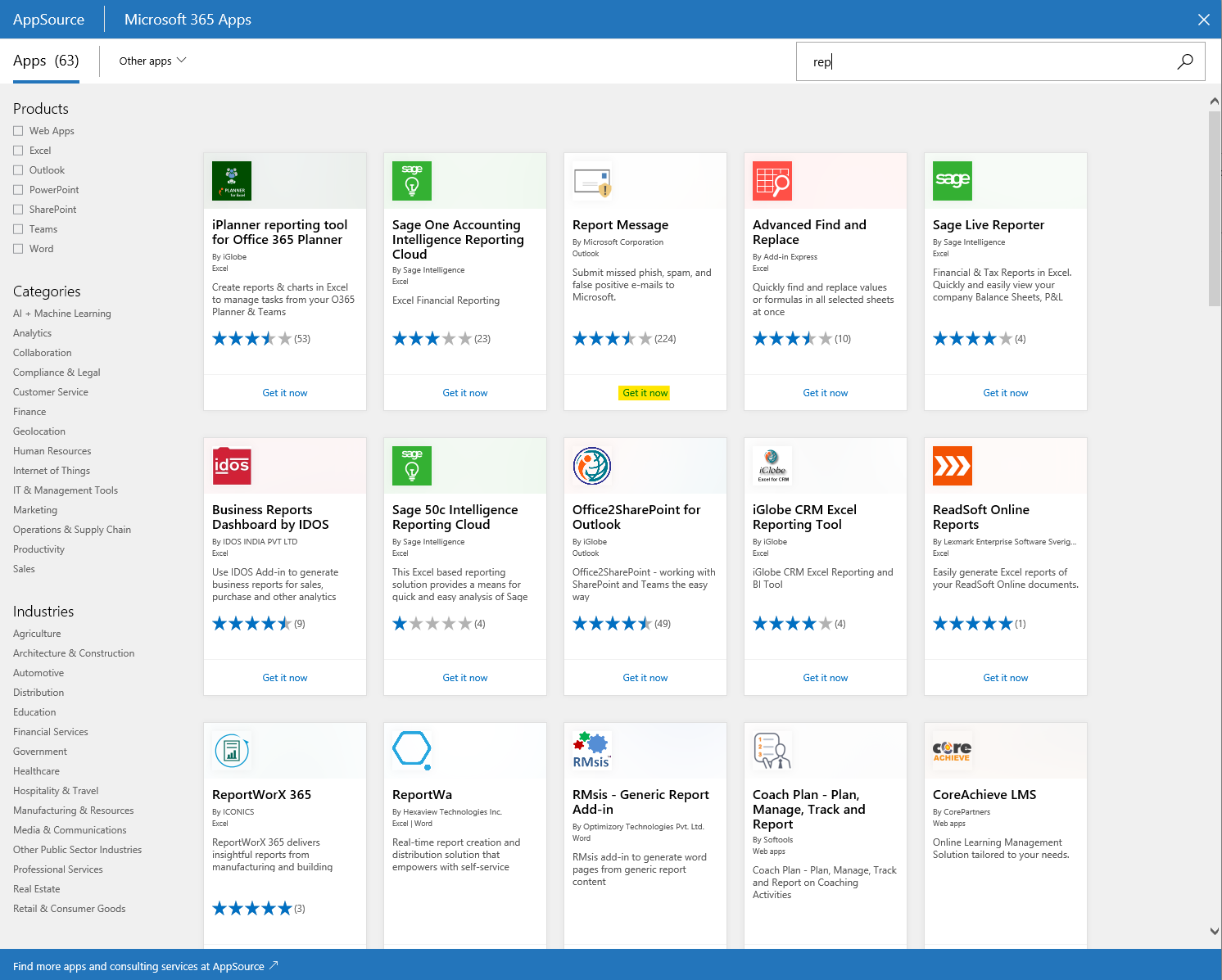Select the Healthcare industry filter
This screenshot has width=1222, height=980.
(x=36, y=770)
